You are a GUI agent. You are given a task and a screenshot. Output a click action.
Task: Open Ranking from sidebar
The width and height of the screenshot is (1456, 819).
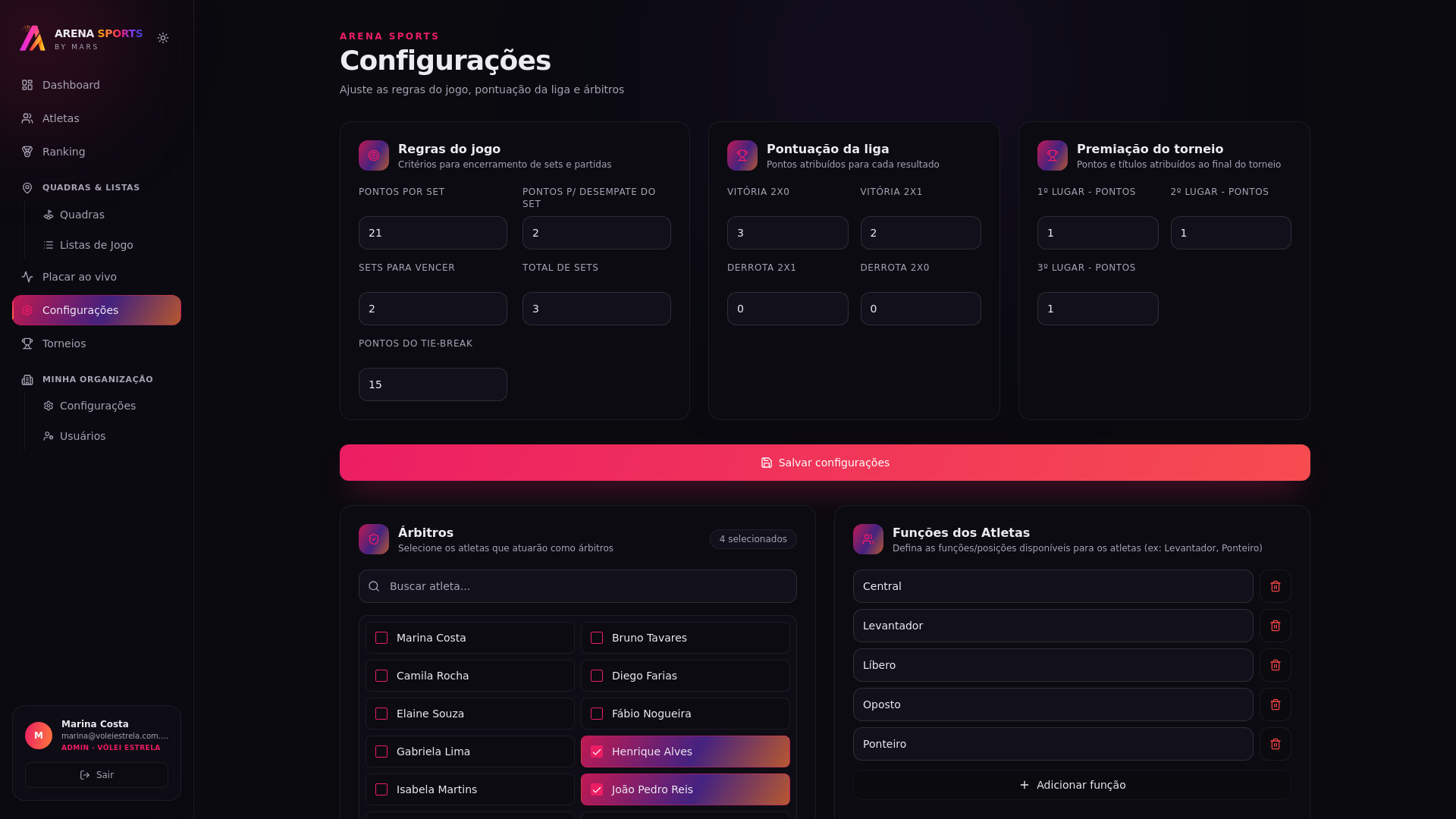pos(96,152)
